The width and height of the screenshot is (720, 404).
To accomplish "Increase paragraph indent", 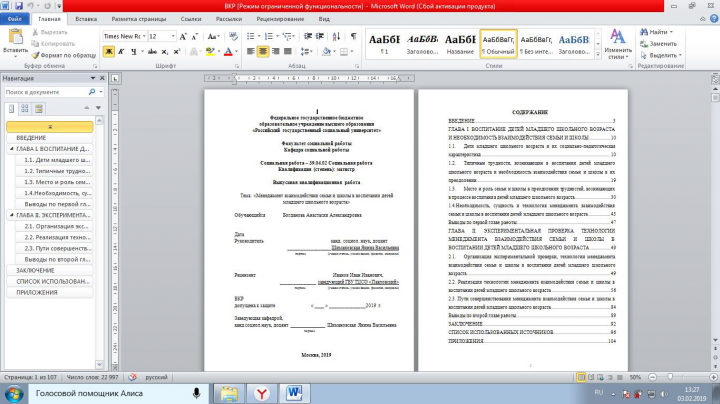I will [x=320, y=36].
